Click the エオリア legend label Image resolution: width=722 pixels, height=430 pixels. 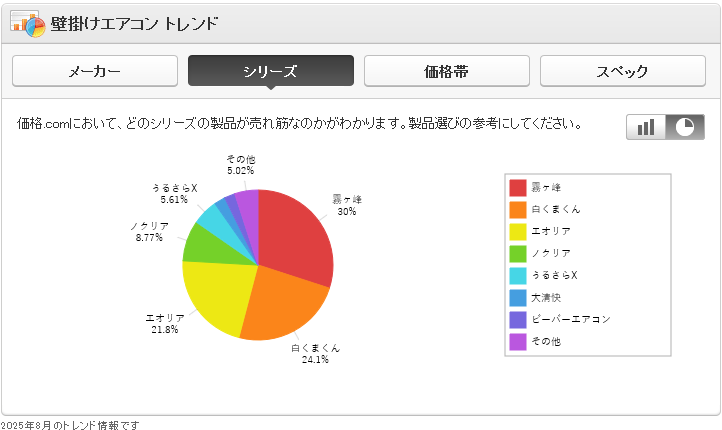click(x=551, y=231)
